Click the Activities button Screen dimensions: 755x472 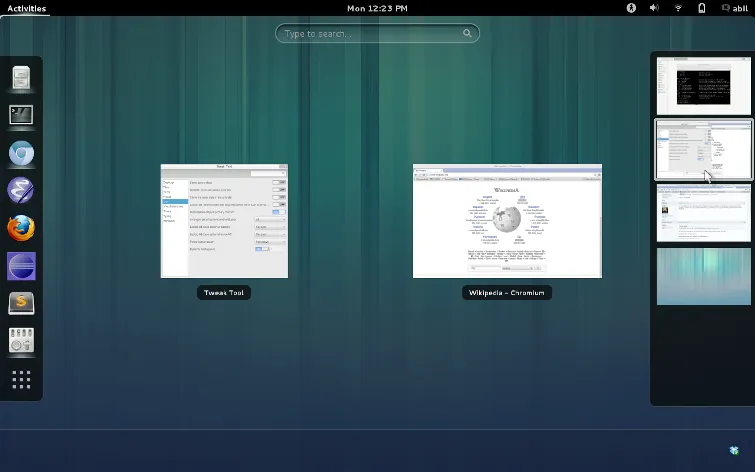(x=26, y=8)
